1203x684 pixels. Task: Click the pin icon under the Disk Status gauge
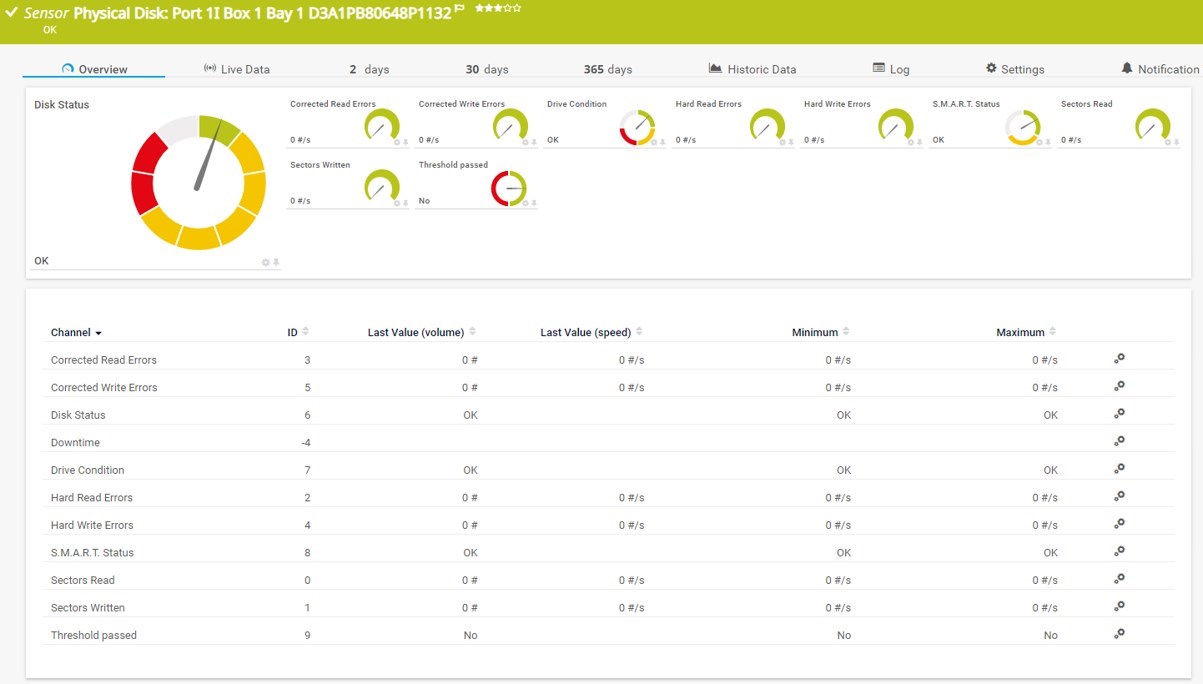coord(276,262)
